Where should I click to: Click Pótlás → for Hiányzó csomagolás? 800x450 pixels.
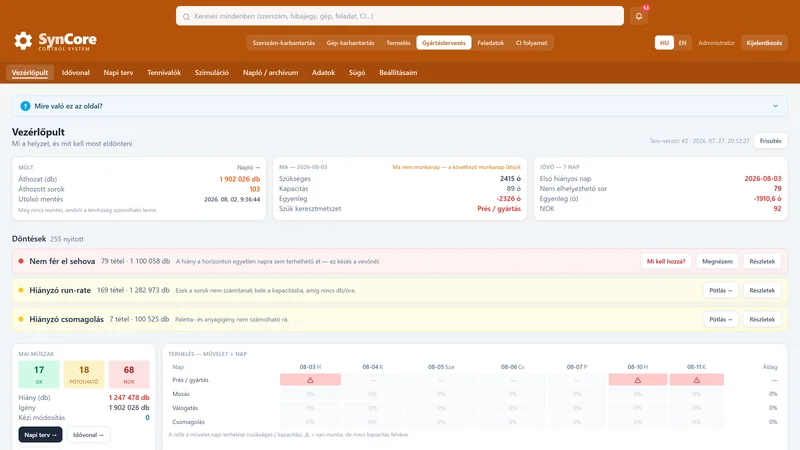pyautogui.click(x=720, y=319)
